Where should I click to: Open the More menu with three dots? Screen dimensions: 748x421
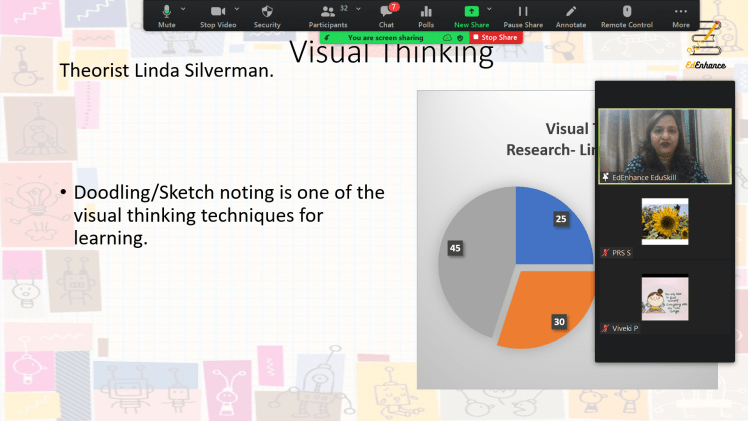[x=681, y=14]
